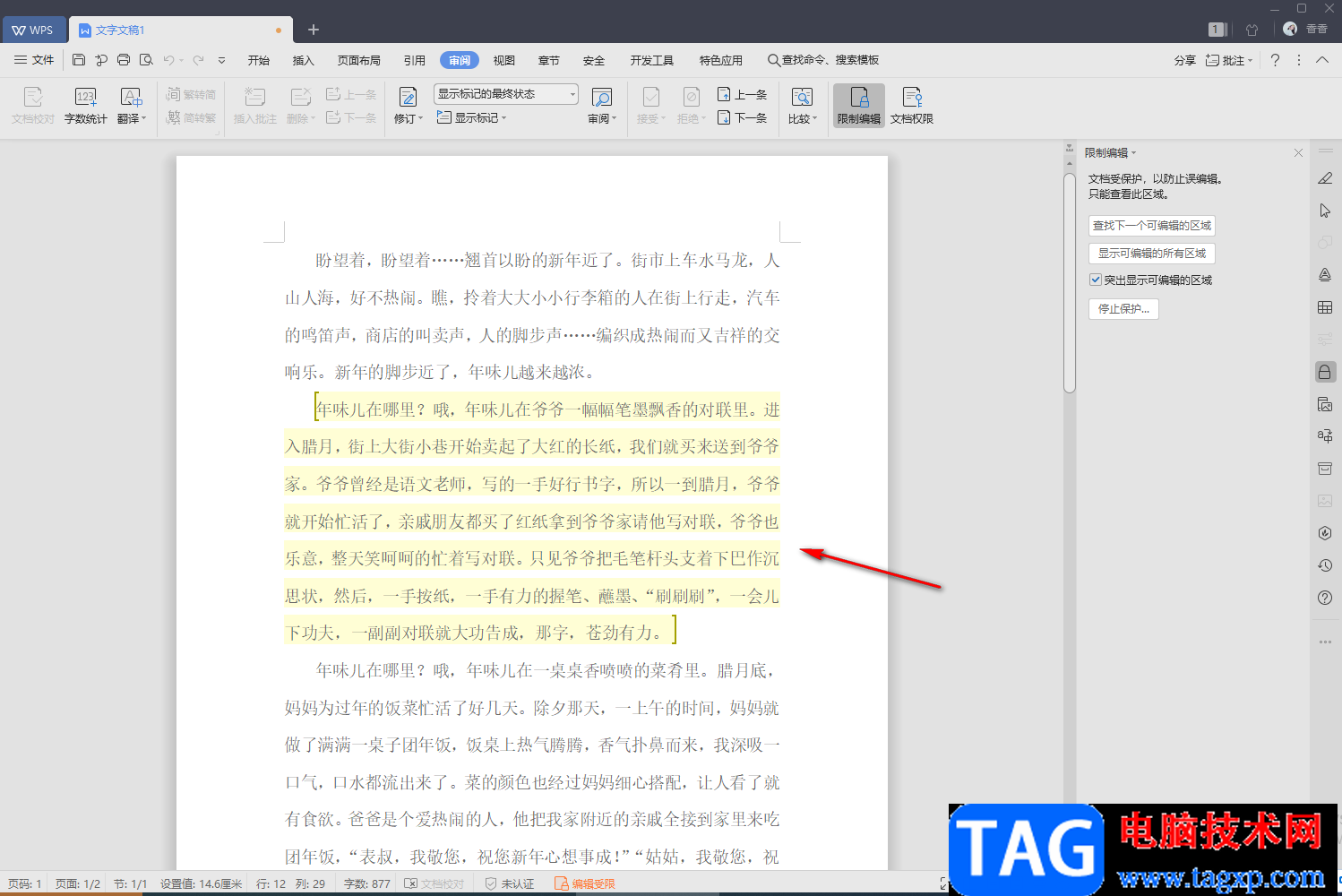Click 显示可编辑的所有区域 button

1152,253
